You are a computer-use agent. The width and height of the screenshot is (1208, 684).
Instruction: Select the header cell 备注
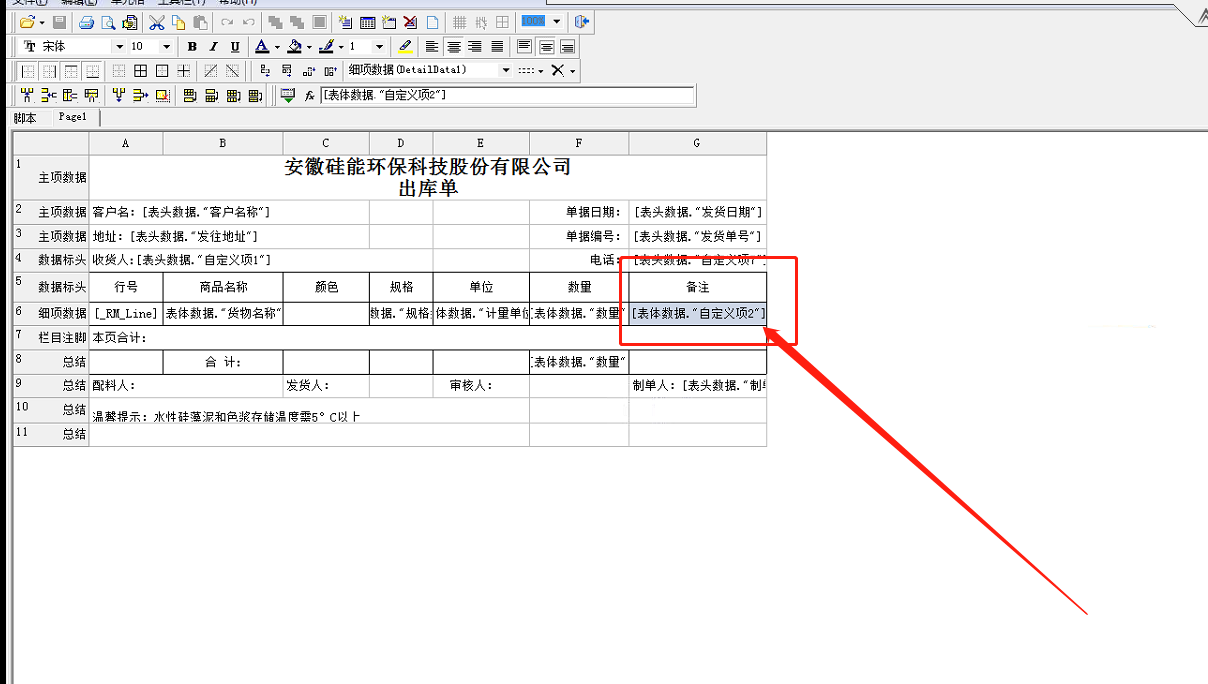[698, 286]
